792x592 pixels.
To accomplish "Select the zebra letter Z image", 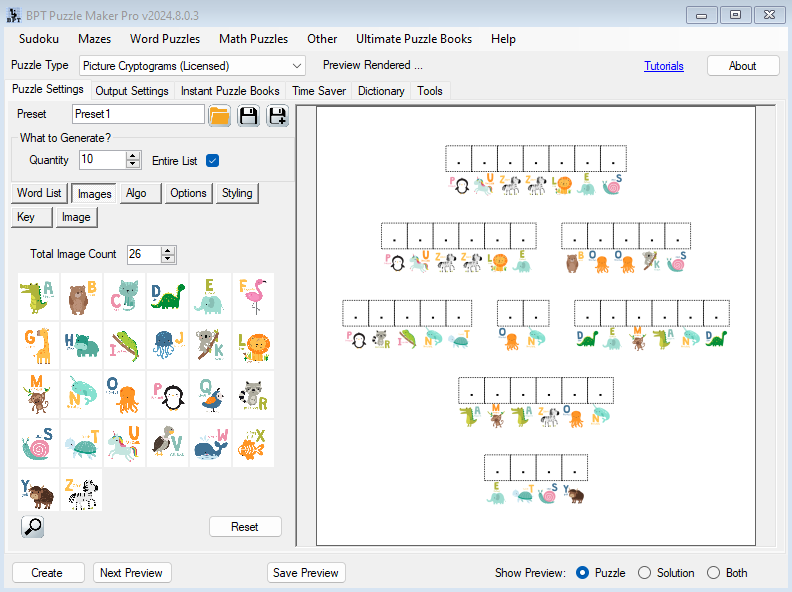I will click(82, 492).
